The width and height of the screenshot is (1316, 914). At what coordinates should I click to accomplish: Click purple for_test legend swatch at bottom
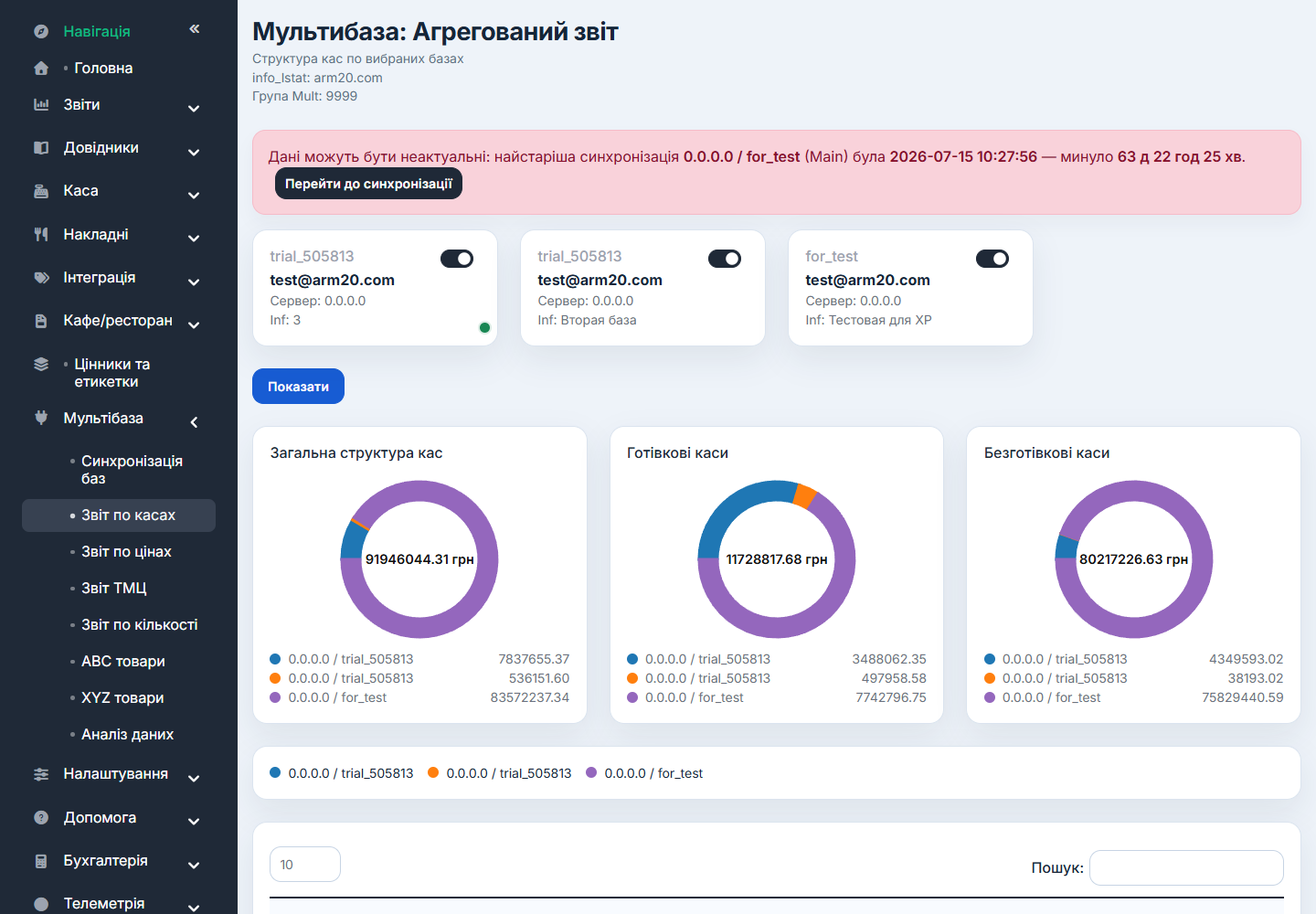(x=591, y=772)
